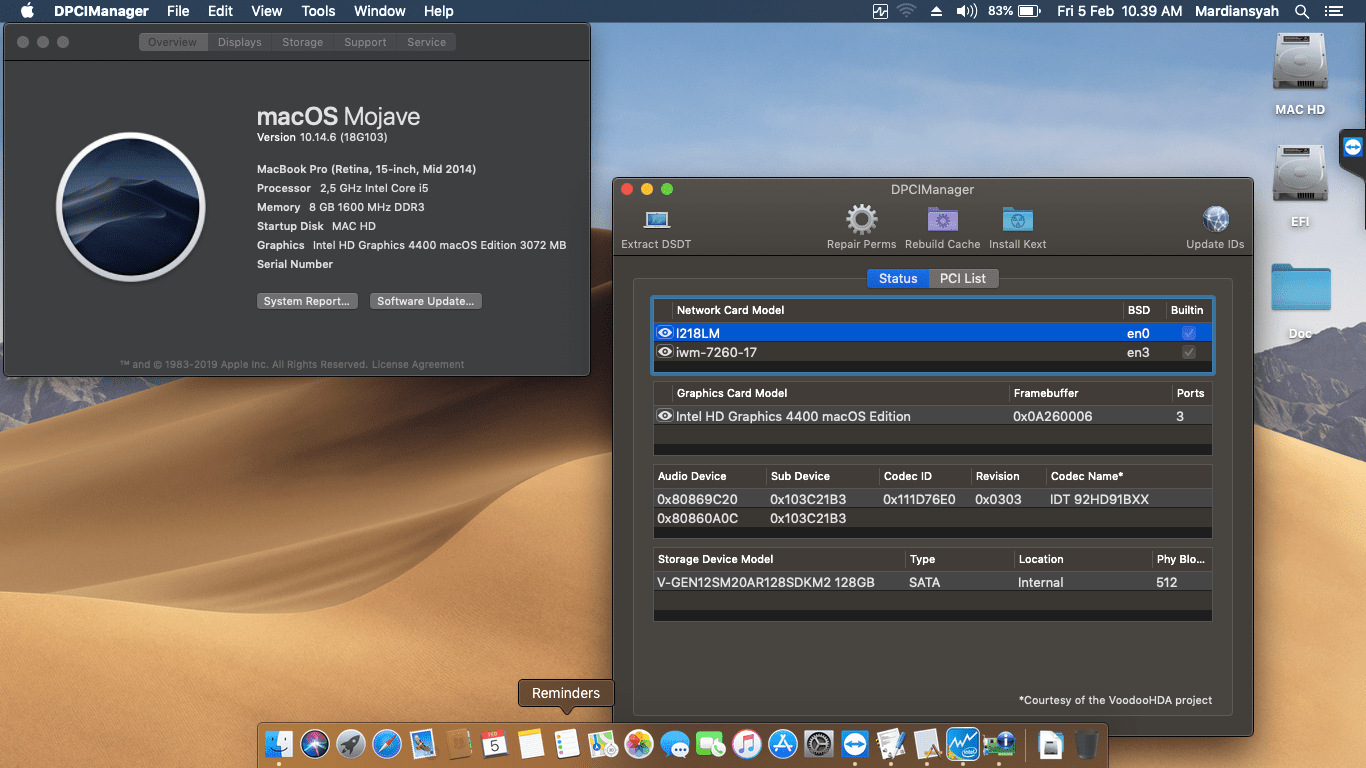Open Calendar dock icon showing 5
The width and height of the screenshot is (1366, 768).
(495, 743)
